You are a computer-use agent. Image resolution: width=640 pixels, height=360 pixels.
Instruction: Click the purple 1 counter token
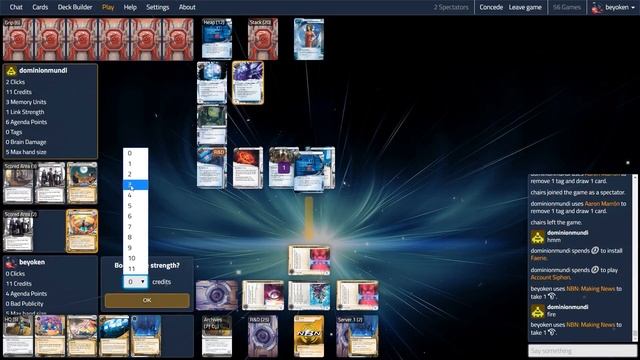click(x=284, y=167)
